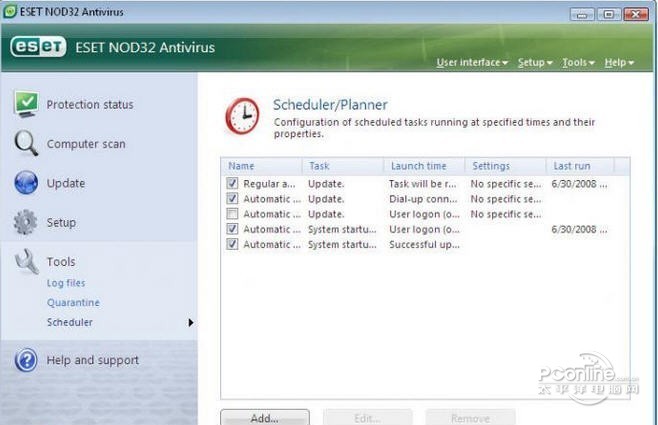Minimize the ESET NOD32 window
The width and height of the screenshot is (658, 425).
pyautogui.click(x=582, y=14)
